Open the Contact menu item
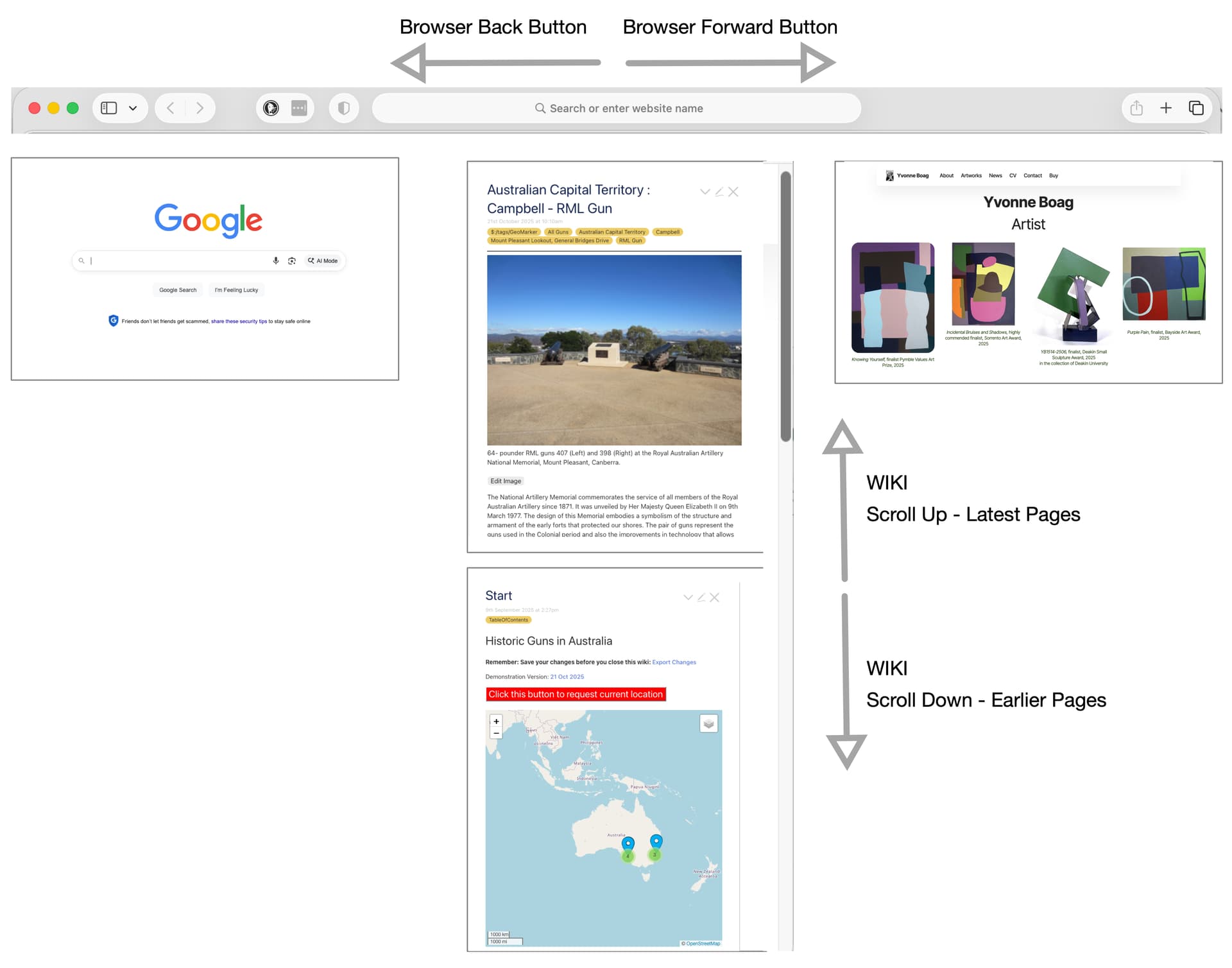1232x968 pixels. tap(1032, 175)
